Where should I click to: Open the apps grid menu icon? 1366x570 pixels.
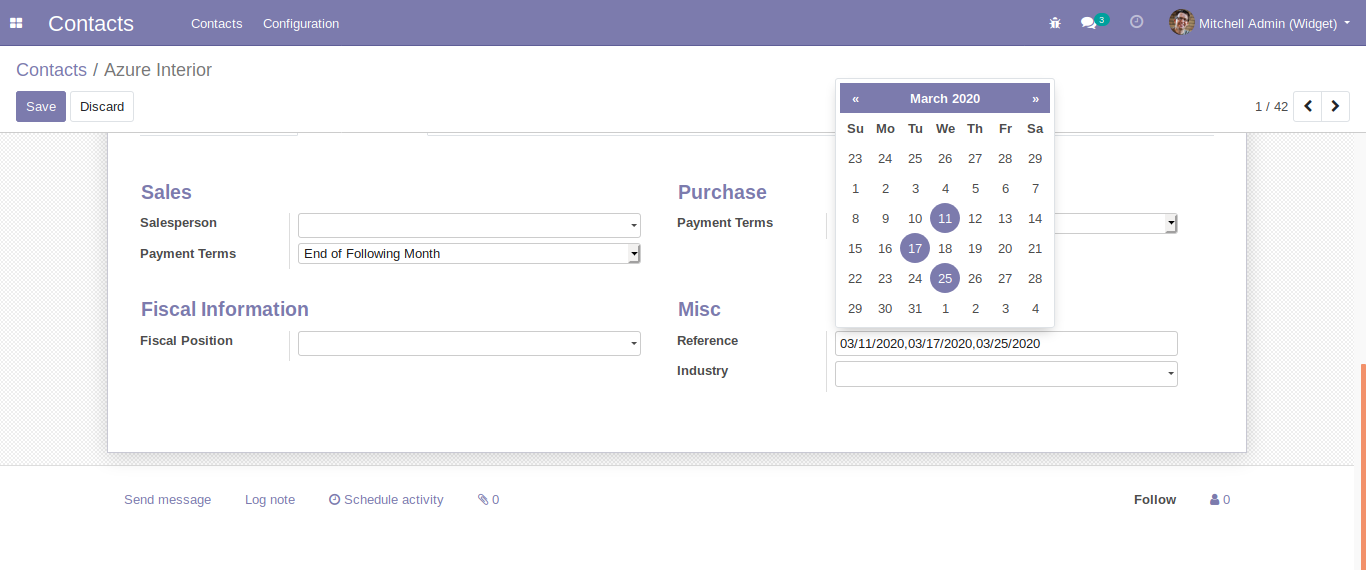[x=16, y=23]
